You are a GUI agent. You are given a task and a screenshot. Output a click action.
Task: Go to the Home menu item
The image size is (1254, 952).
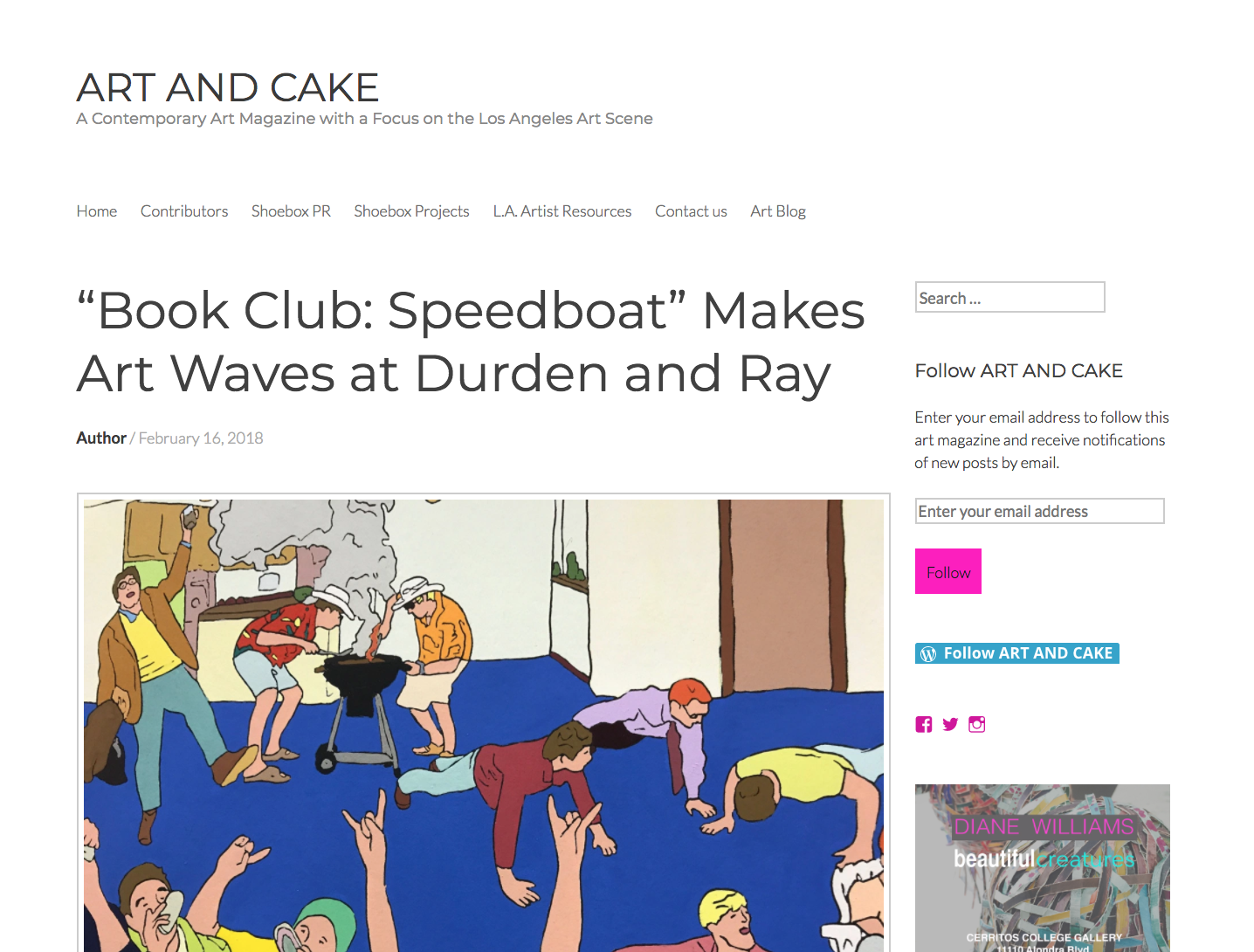click(x=97, y=211)
